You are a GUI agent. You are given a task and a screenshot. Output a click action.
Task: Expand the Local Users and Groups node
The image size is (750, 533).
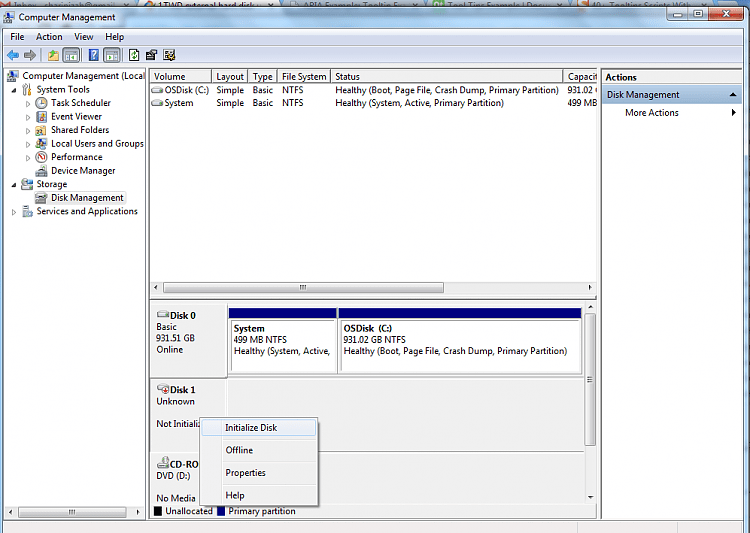(28, 144)
